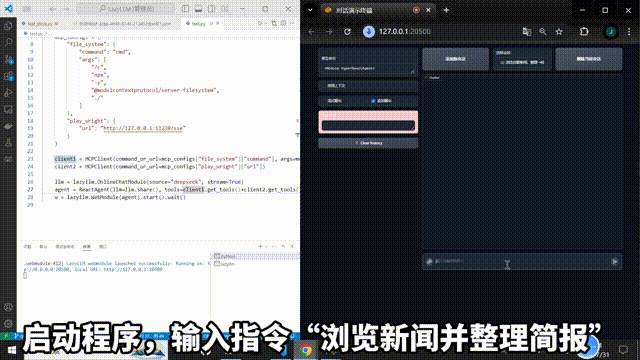Send the message with arrow button
The image size is (640, 360).
pyautogui.click(x=615, y=262)
